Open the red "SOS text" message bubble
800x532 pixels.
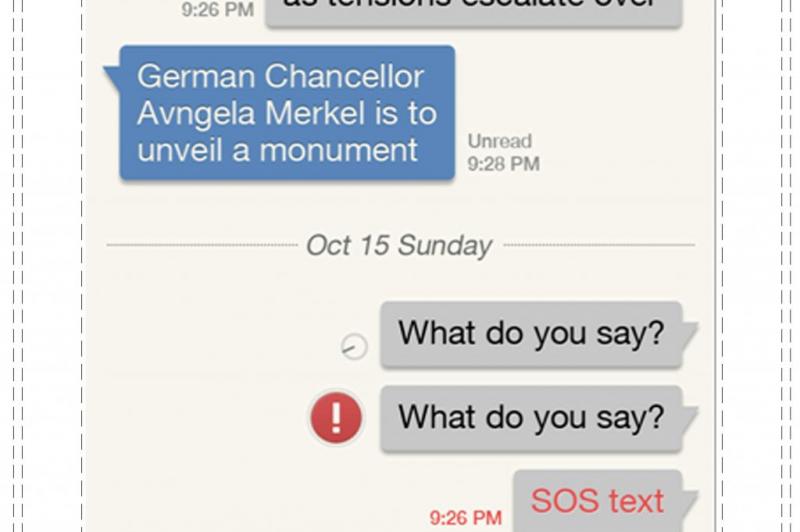pos(597,500)
